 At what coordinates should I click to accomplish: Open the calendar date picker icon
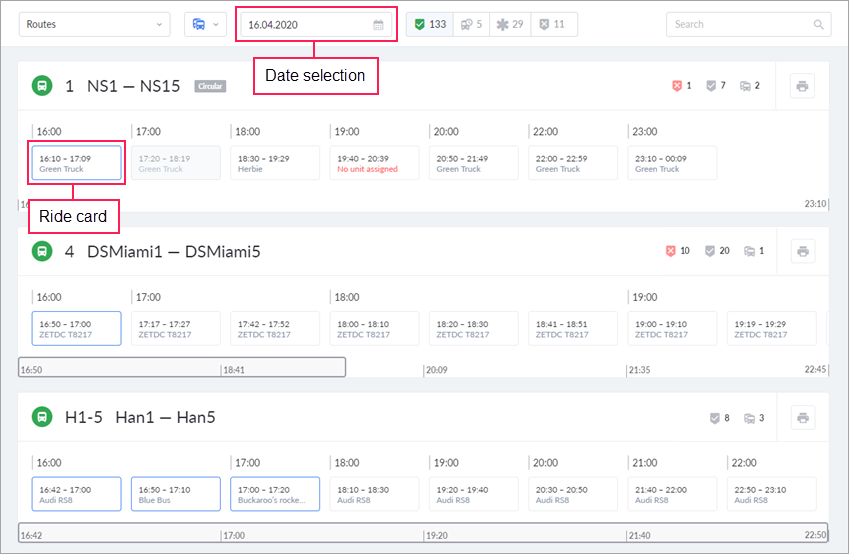tap(378, 25)
